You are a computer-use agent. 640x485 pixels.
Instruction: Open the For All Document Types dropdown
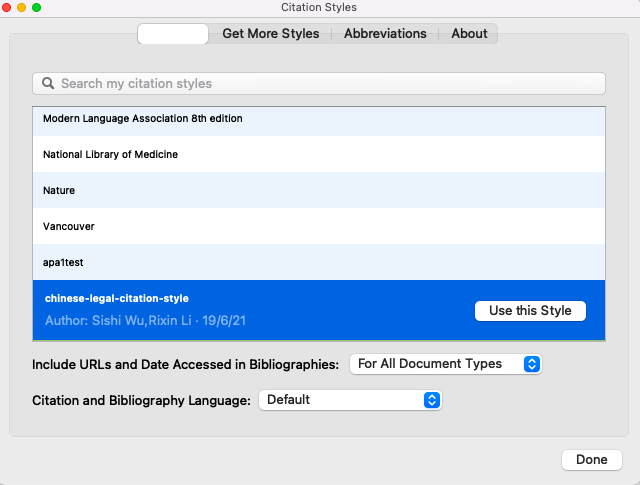445,364
